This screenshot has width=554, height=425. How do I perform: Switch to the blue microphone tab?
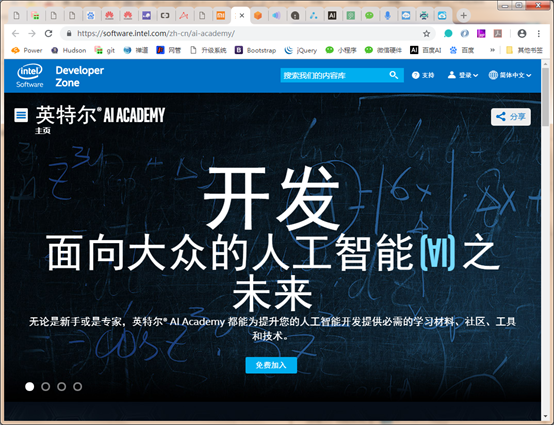tap(388, 16)
